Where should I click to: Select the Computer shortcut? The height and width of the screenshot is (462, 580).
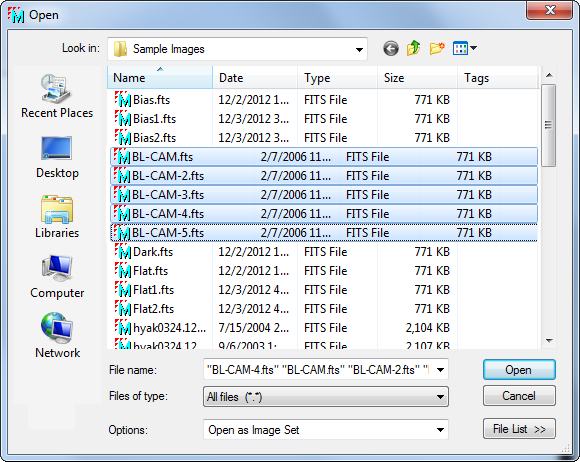tap(57, 277)
